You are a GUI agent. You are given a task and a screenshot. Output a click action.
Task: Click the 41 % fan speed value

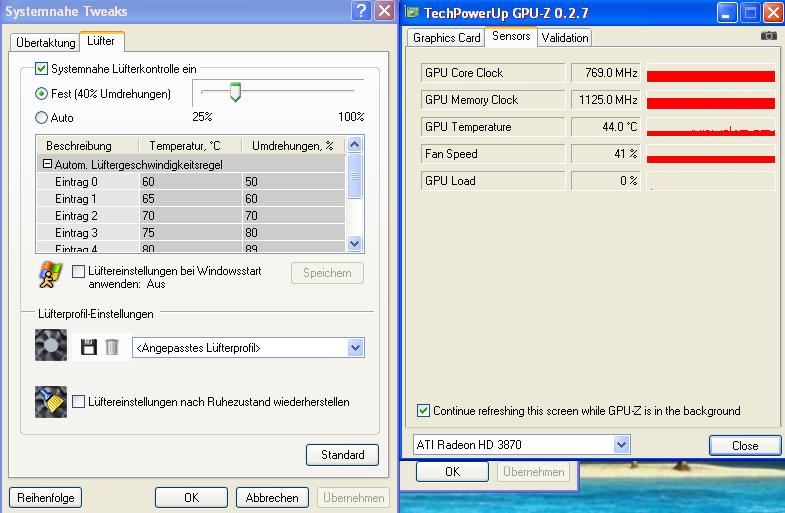(x=605, y=154)
